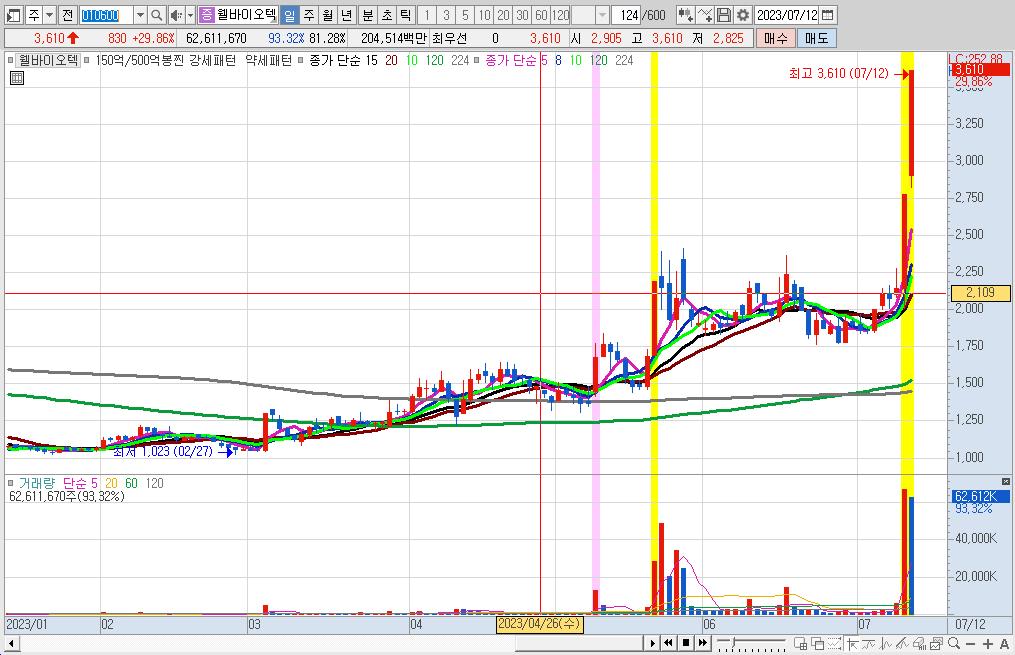Click the 약세패턴 indicator label
This screenshot has height=655, width=1015.
(x=269, y=60)
